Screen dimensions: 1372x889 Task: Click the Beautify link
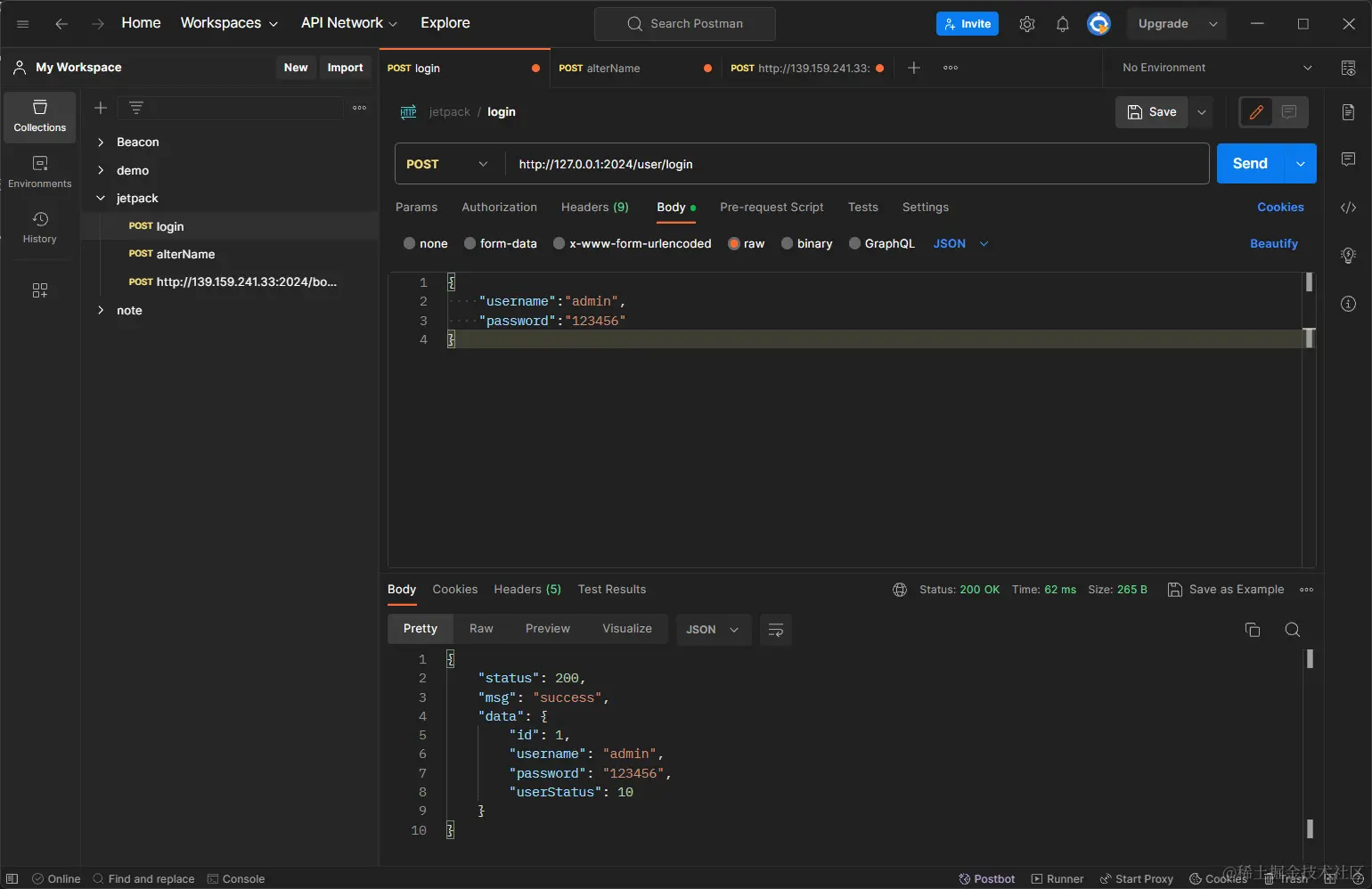click(1274, 243)
